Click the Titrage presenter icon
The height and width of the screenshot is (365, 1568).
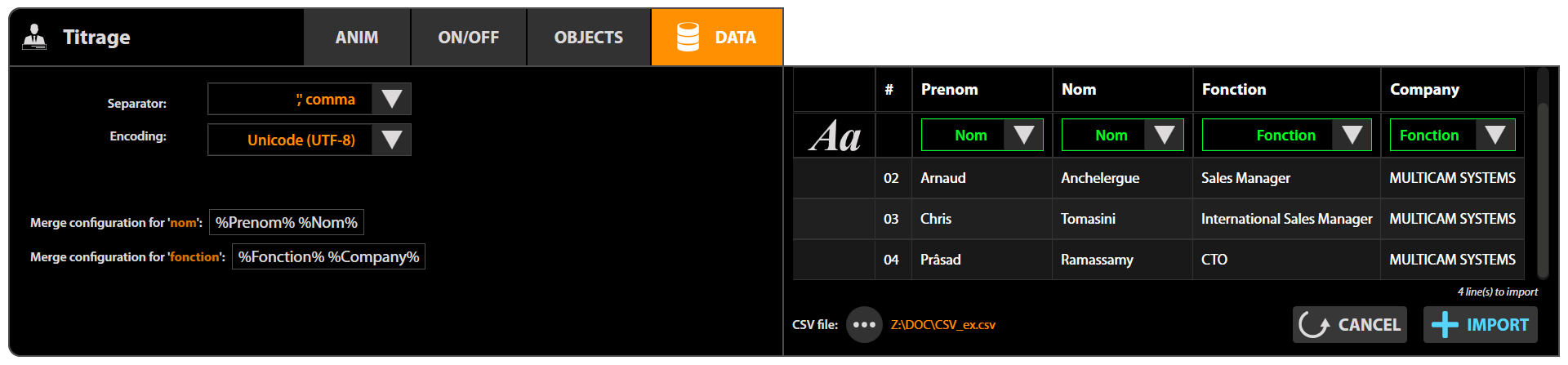pyautogui.click(x=34, y=37)
